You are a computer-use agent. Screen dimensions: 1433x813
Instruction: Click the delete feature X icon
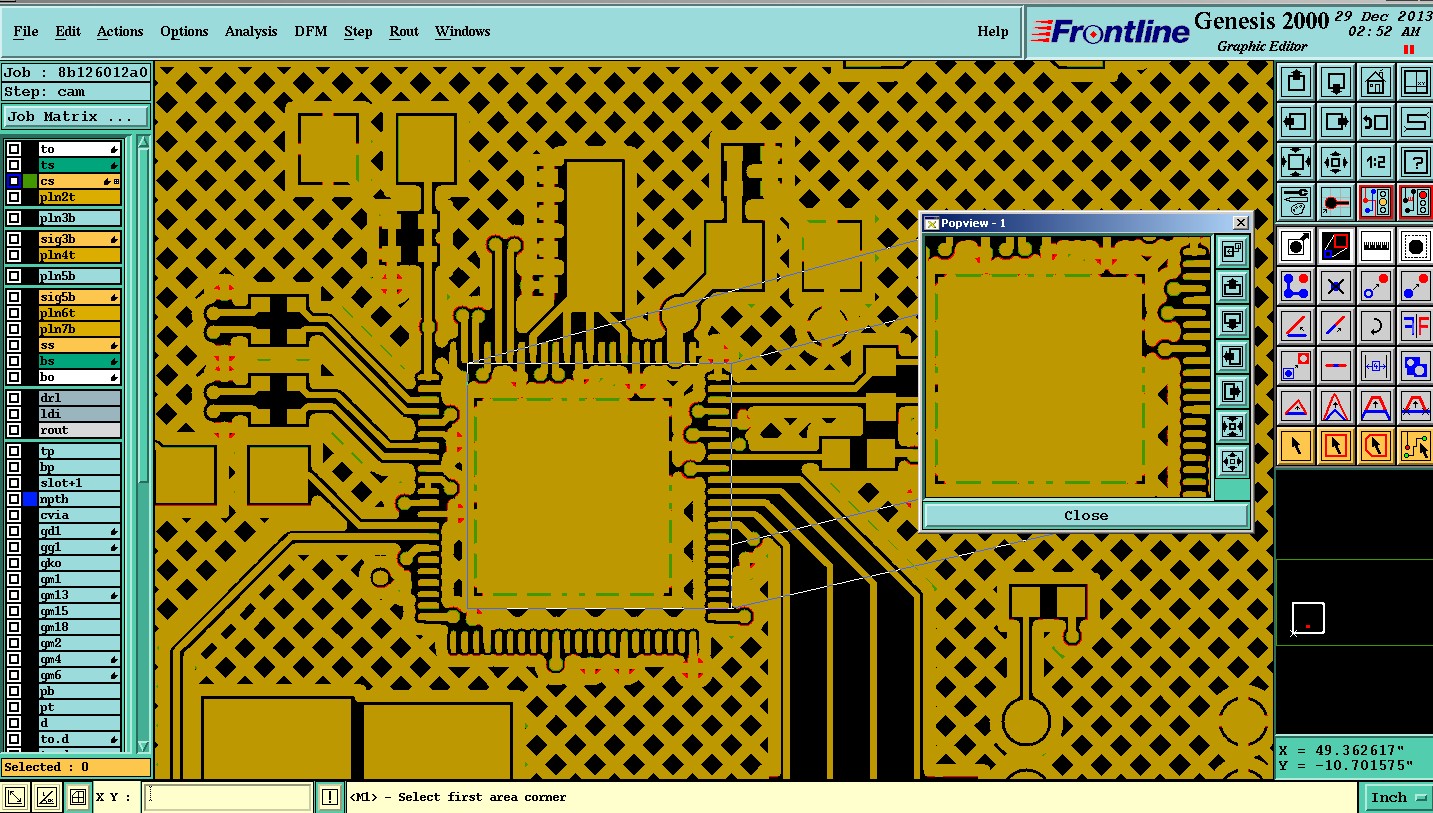(x=1336, y=286)
